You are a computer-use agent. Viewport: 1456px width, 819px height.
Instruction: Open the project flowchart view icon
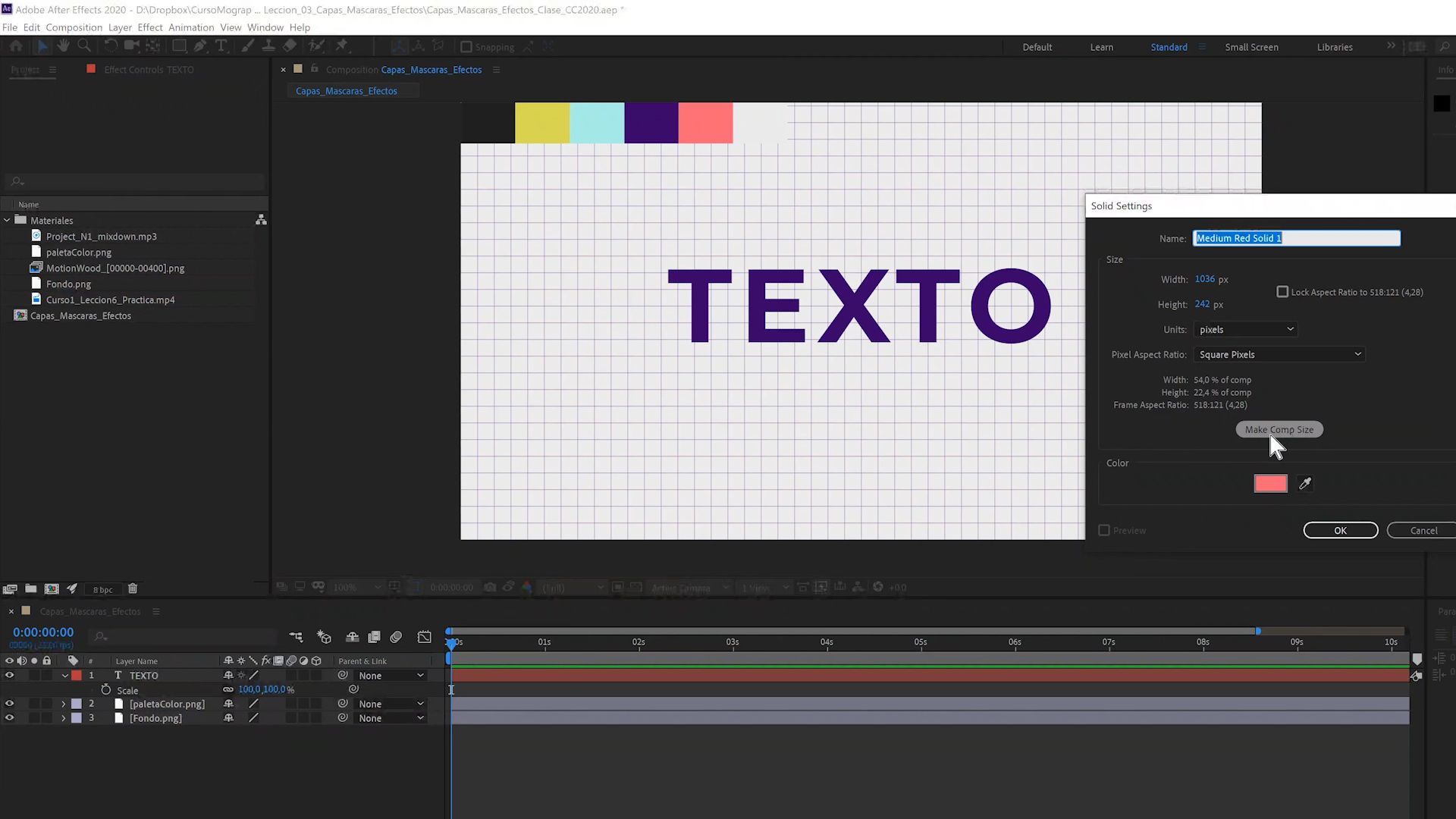tap(261, 220)
